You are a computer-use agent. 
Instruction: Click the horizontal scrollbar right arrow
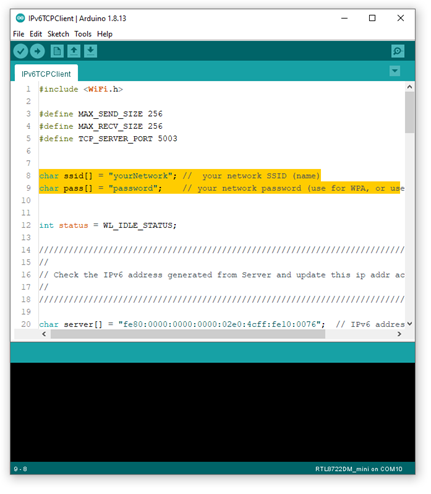coord(399,334)
